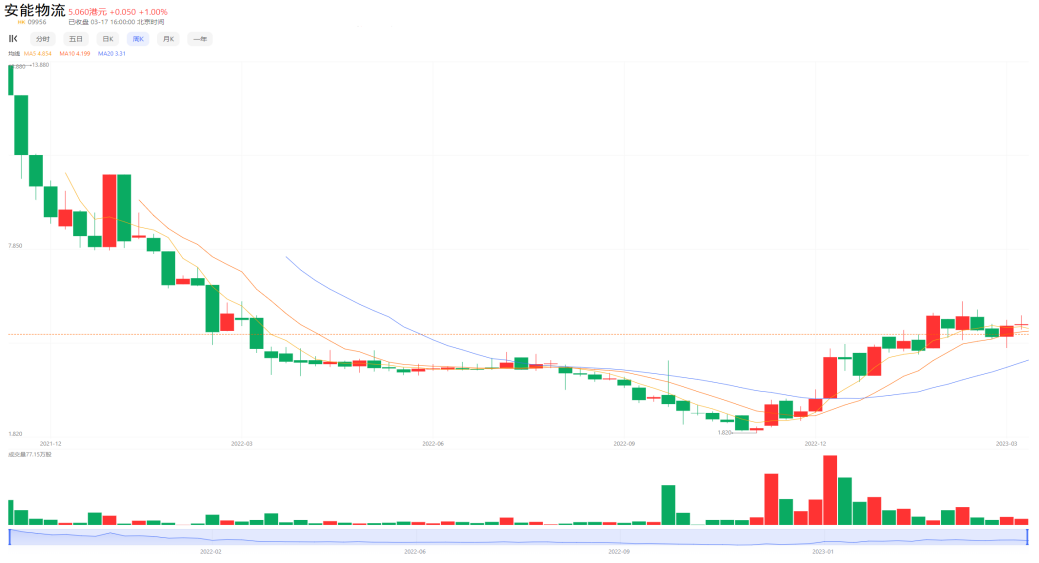Show the 一年 one-year chart
The image size is (1039, 563).
click(x=200, y=39)
